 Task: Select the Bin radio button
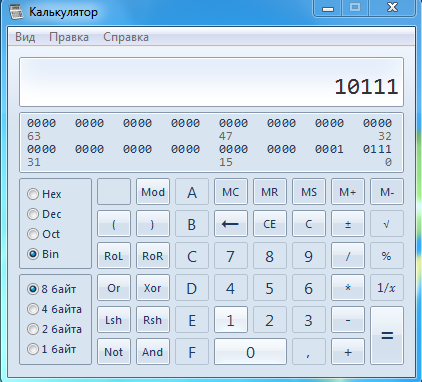(x=43, y=254)
